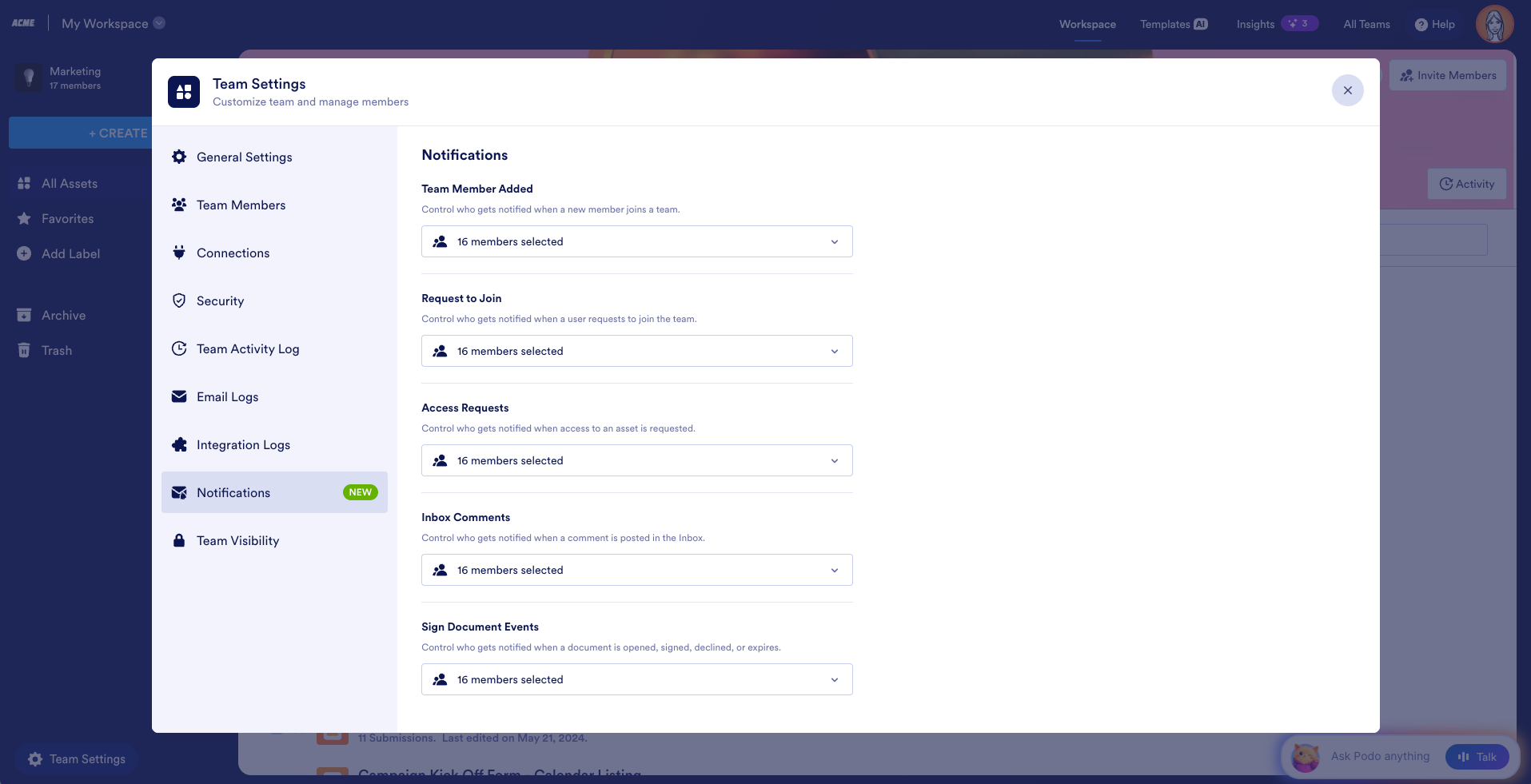Switch to the Workspace top tab
The width and height of the screenshot is (1531, 784).
coord(1087,24)
